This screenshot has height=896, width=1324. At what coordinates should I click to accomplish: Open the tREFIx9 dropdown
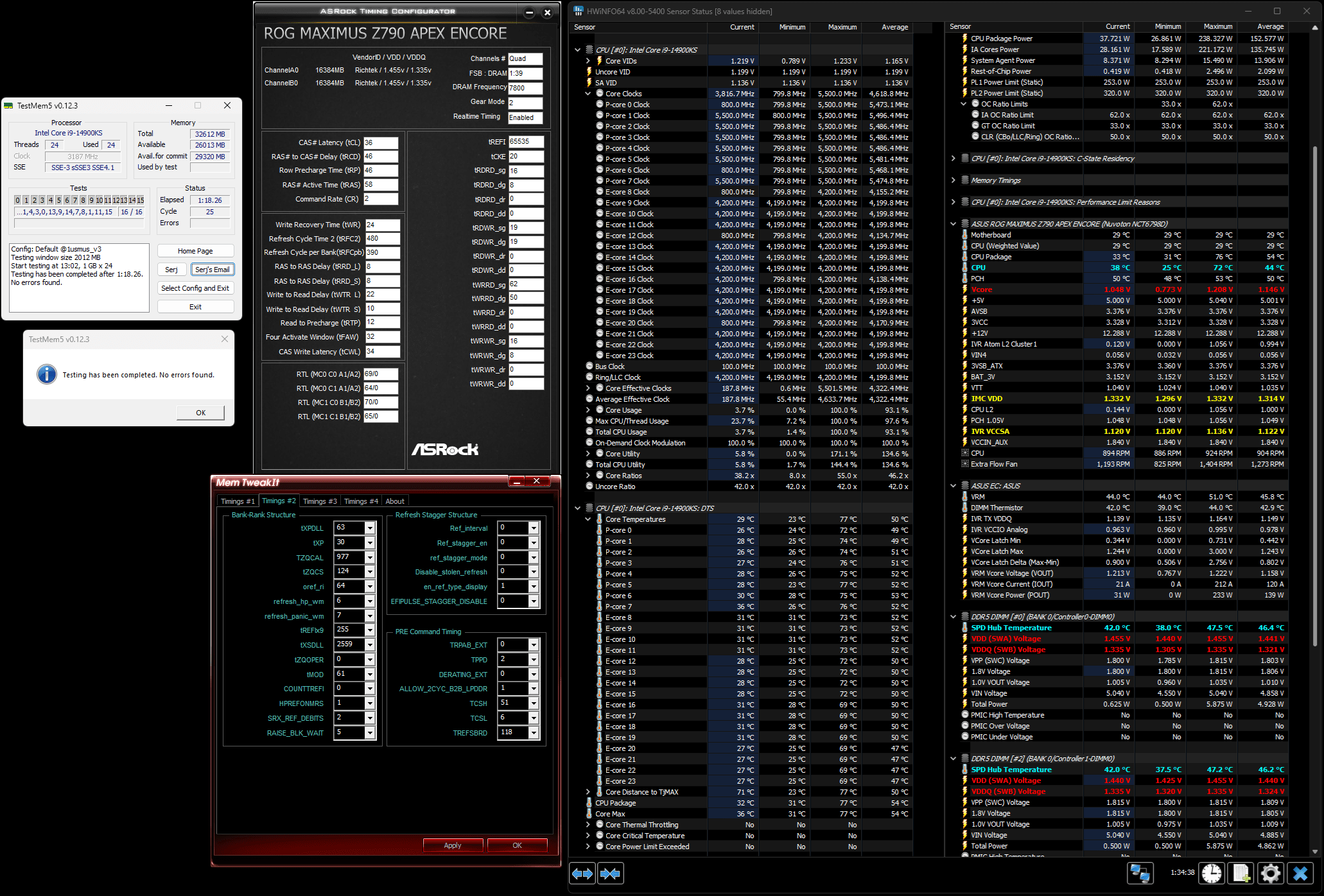point(370,630)
